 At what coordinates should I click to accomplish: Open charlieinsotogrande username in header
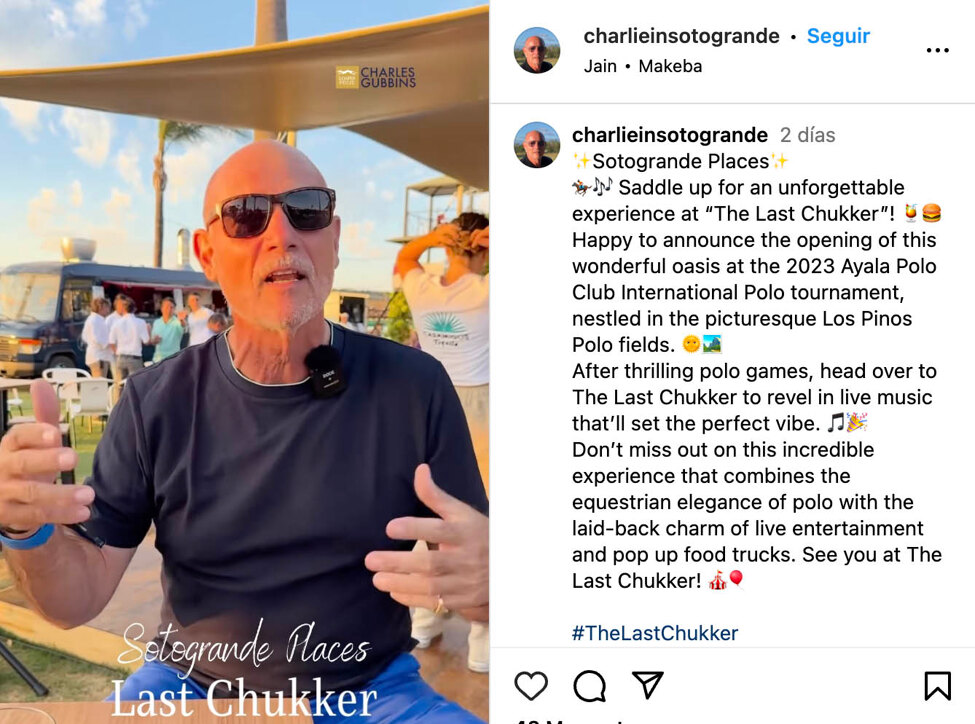pyautogui.click(x=681, y=36)
